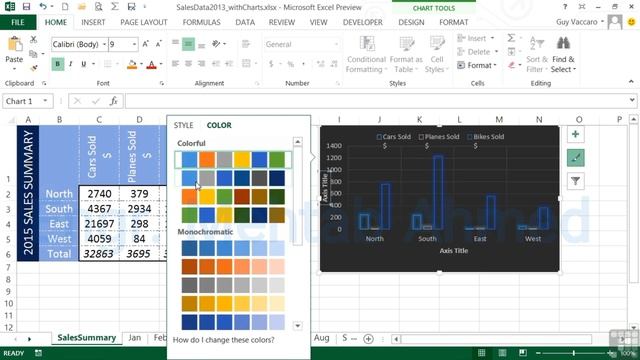Screen dimensions: 640x360
Task: Toggle Center alignment button
Action: point(188,64)
